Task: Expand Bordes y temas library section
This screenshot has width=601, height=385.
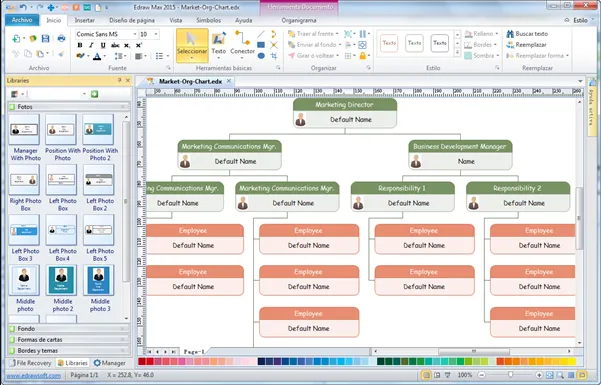Action: pyautogui.click(x=69, y=350)
